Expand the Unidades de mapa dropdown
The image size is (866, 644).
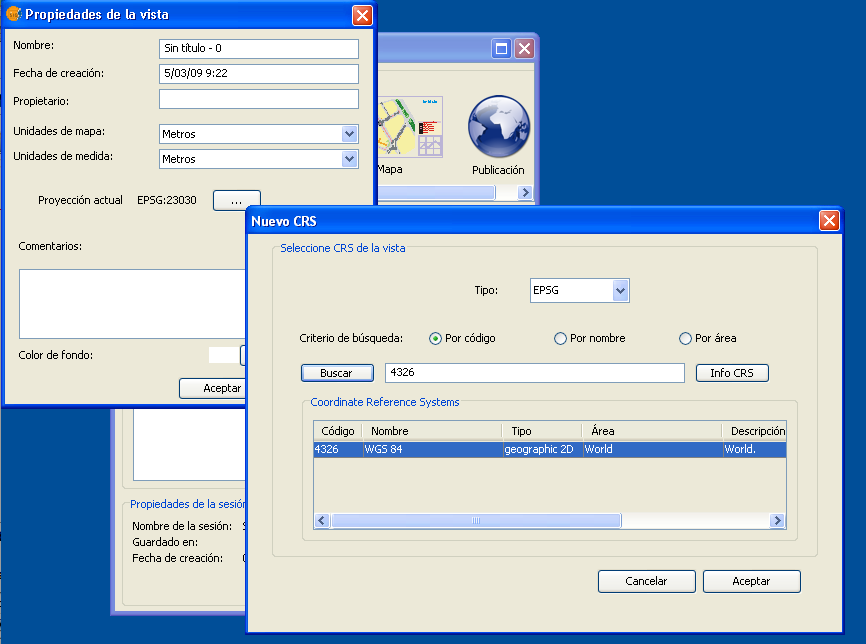tap(349, 134)
